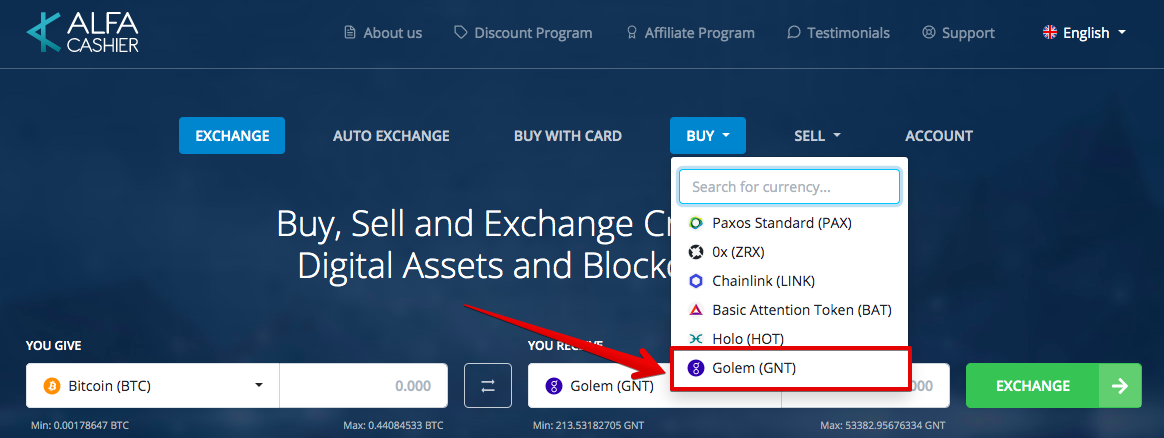
Task: Click the Max: 0.44084533 BTC text
Action: (x=394, y=426)
